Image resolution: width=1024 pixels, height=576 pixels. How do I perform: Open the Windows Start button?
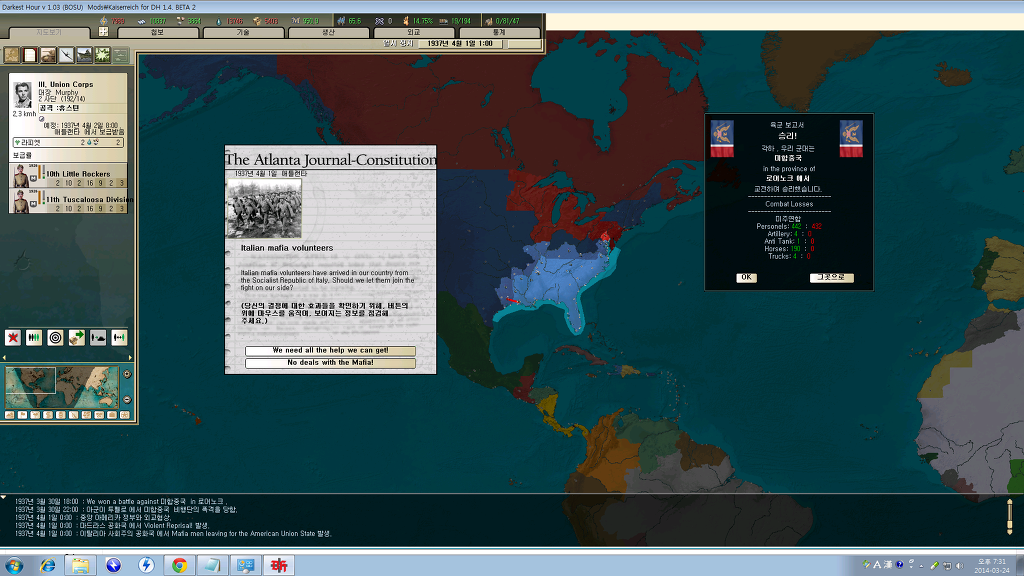[x=14, y=565]
